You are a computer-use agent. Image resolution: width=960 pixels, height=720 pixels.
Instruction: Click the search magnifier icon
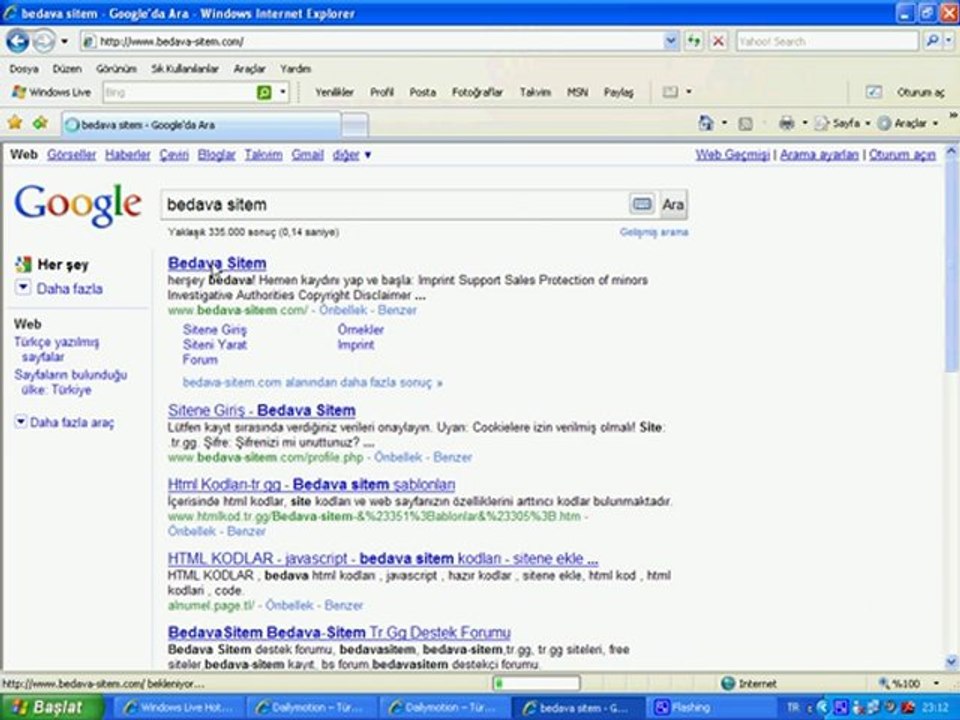coord(932,41)
